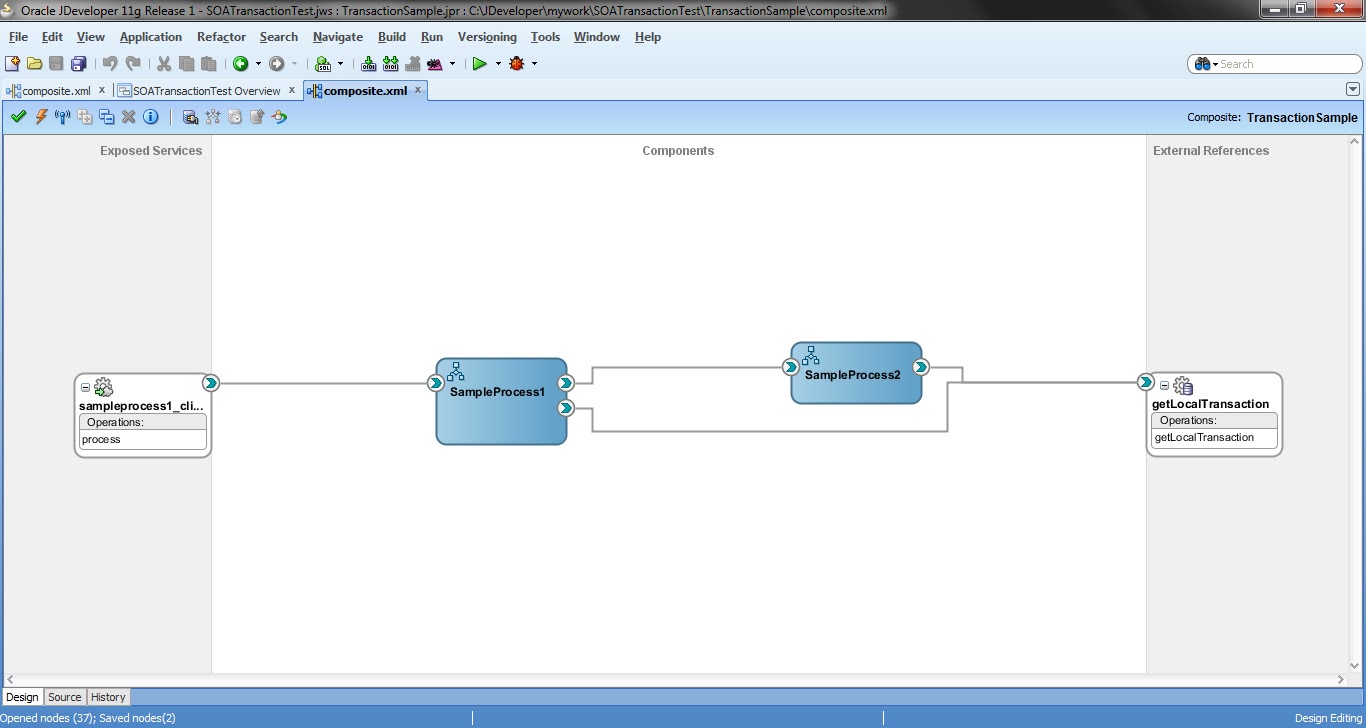Validate the composite with the green checkmark
Screen dimensions: 1366x728
[18, 116]
